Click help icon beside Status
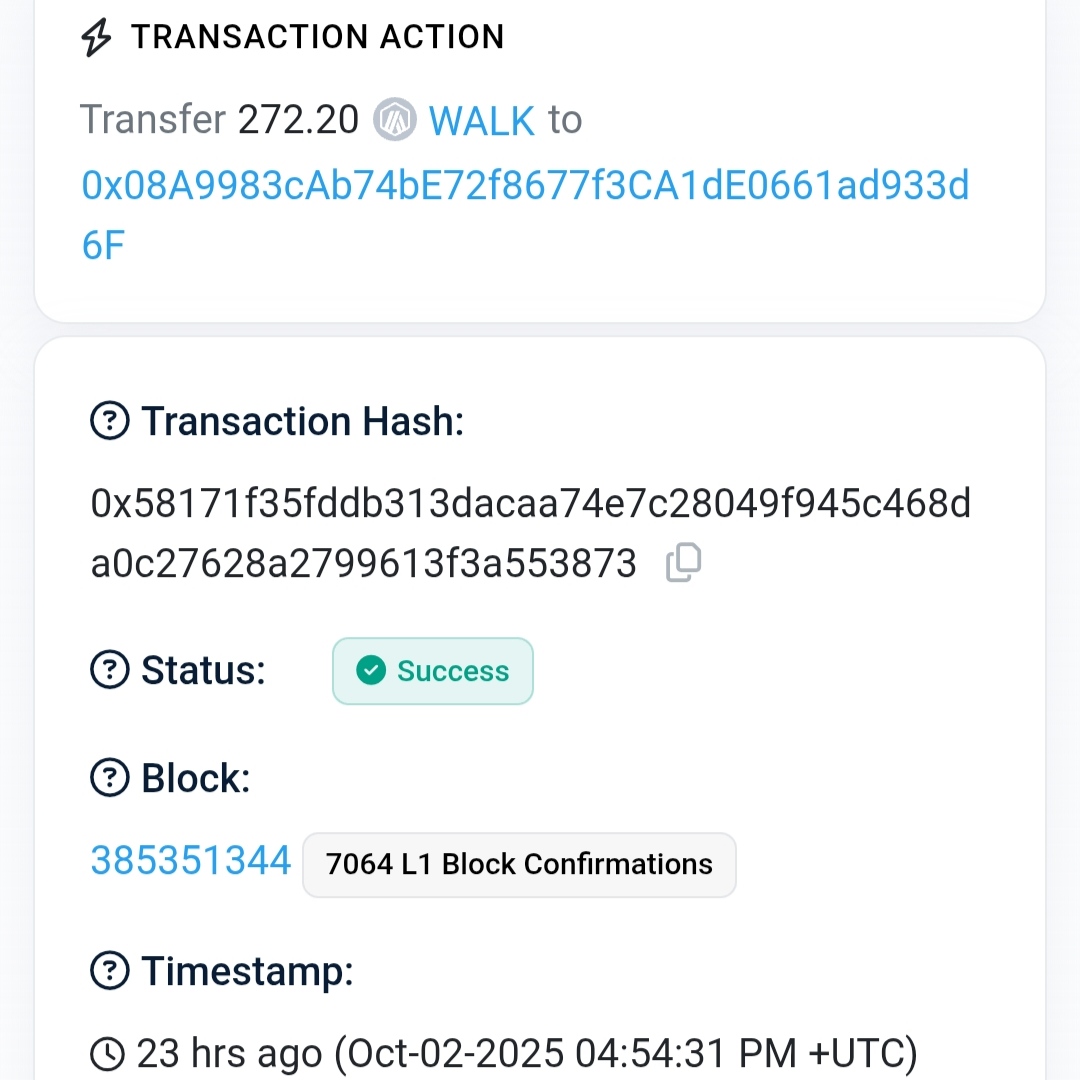Screen dimensions: 1080x1080 pos(109,670)
